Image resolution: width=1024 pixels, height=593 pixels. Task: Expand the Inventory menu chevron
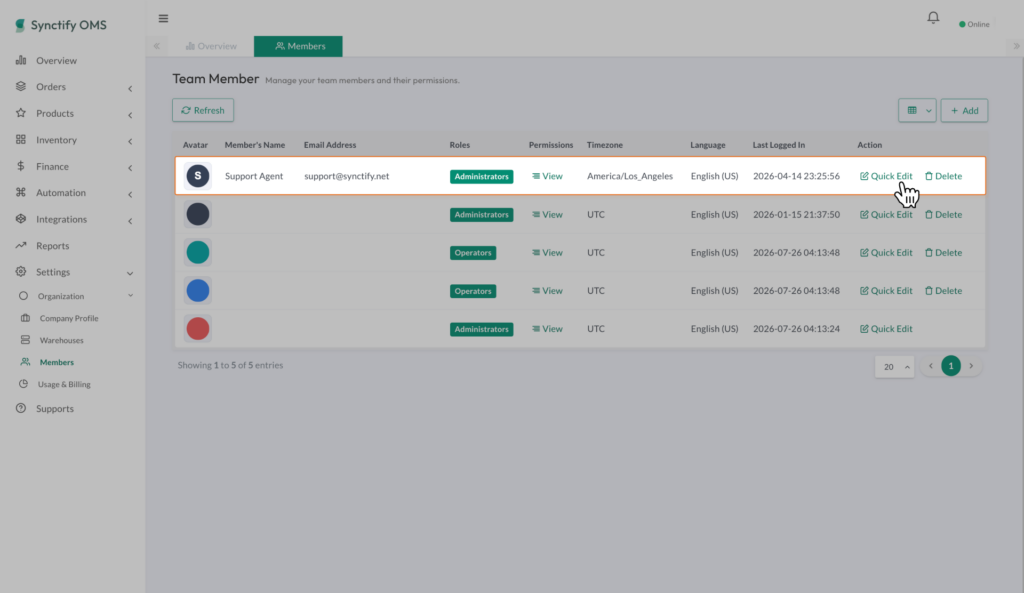click(130, 141)
